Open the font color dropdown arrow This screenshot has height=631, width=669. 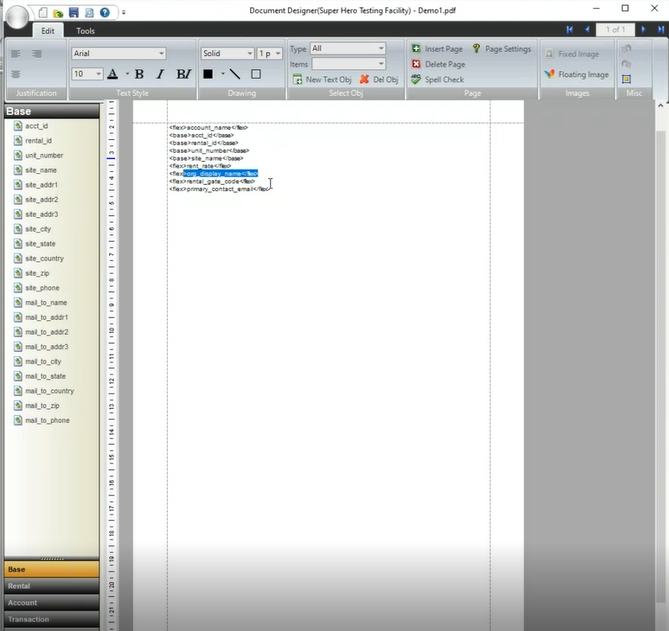(127, 74)
